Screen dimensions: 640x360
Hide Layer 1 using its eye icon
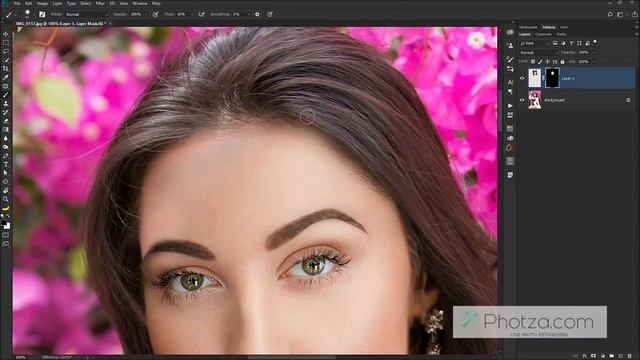tap(522, 78)
